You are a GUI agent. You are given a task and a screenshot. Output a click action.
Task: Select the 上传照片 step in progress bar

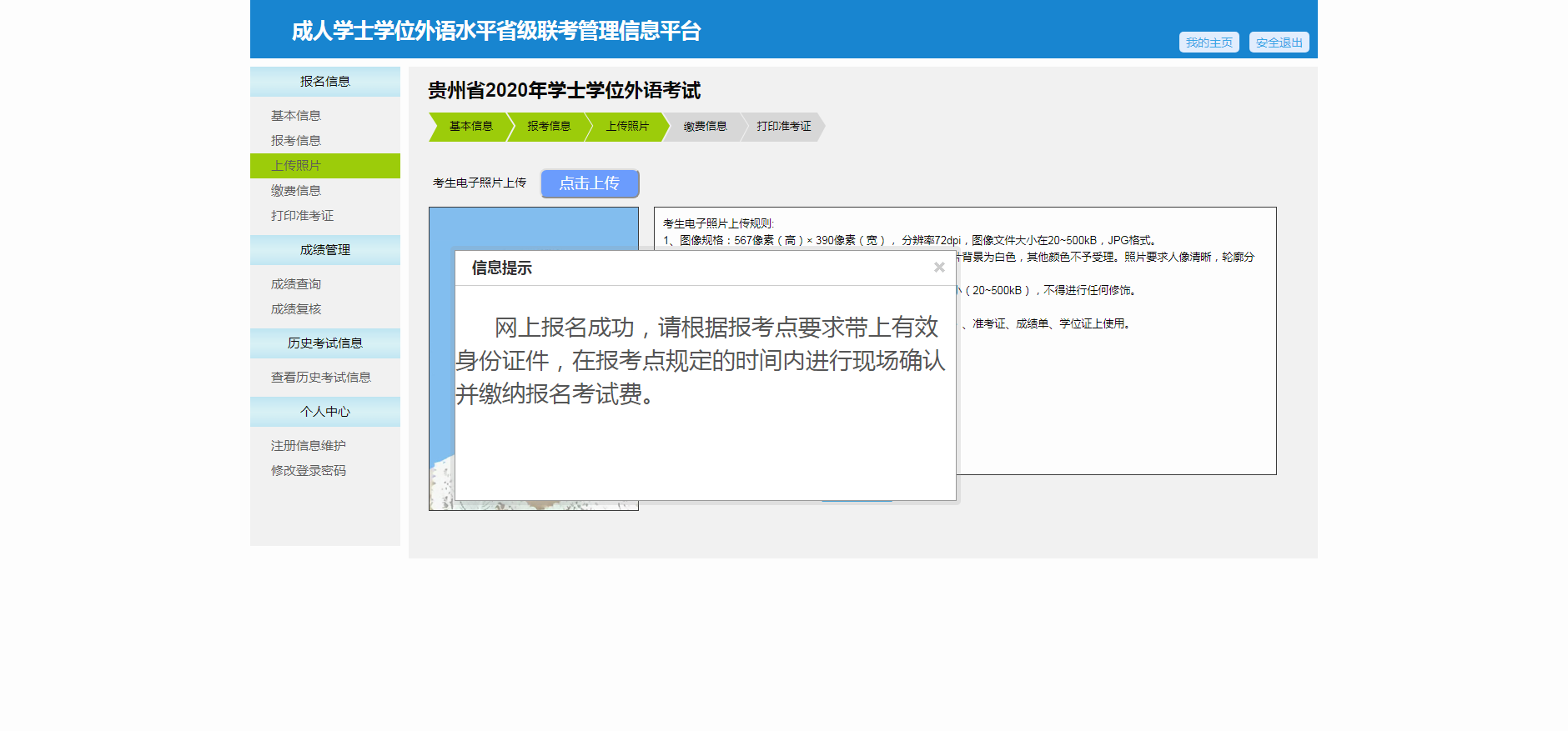pos(627,127)
